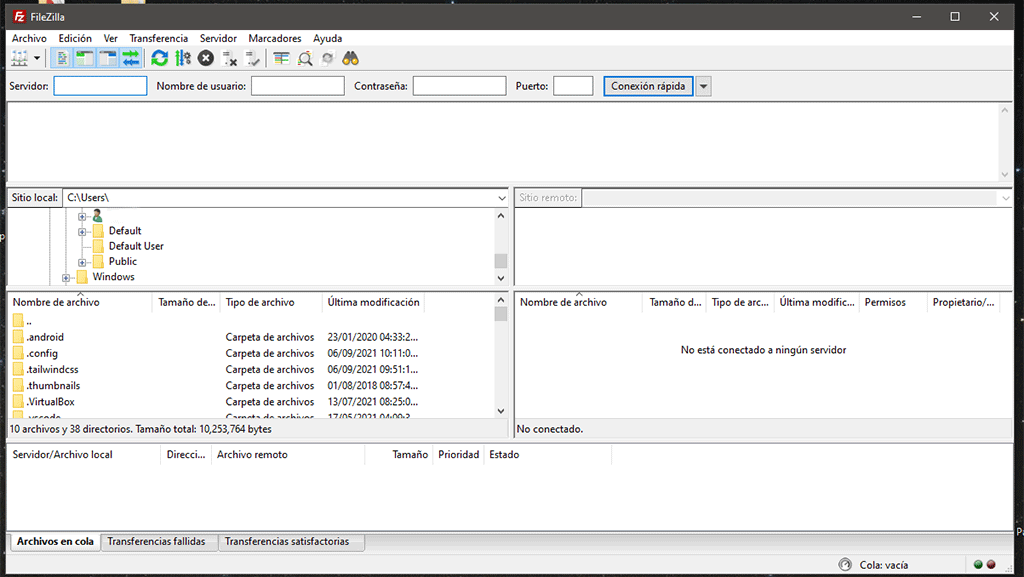
Task: Toggle transfer queue display
Action: pos(131,59)
